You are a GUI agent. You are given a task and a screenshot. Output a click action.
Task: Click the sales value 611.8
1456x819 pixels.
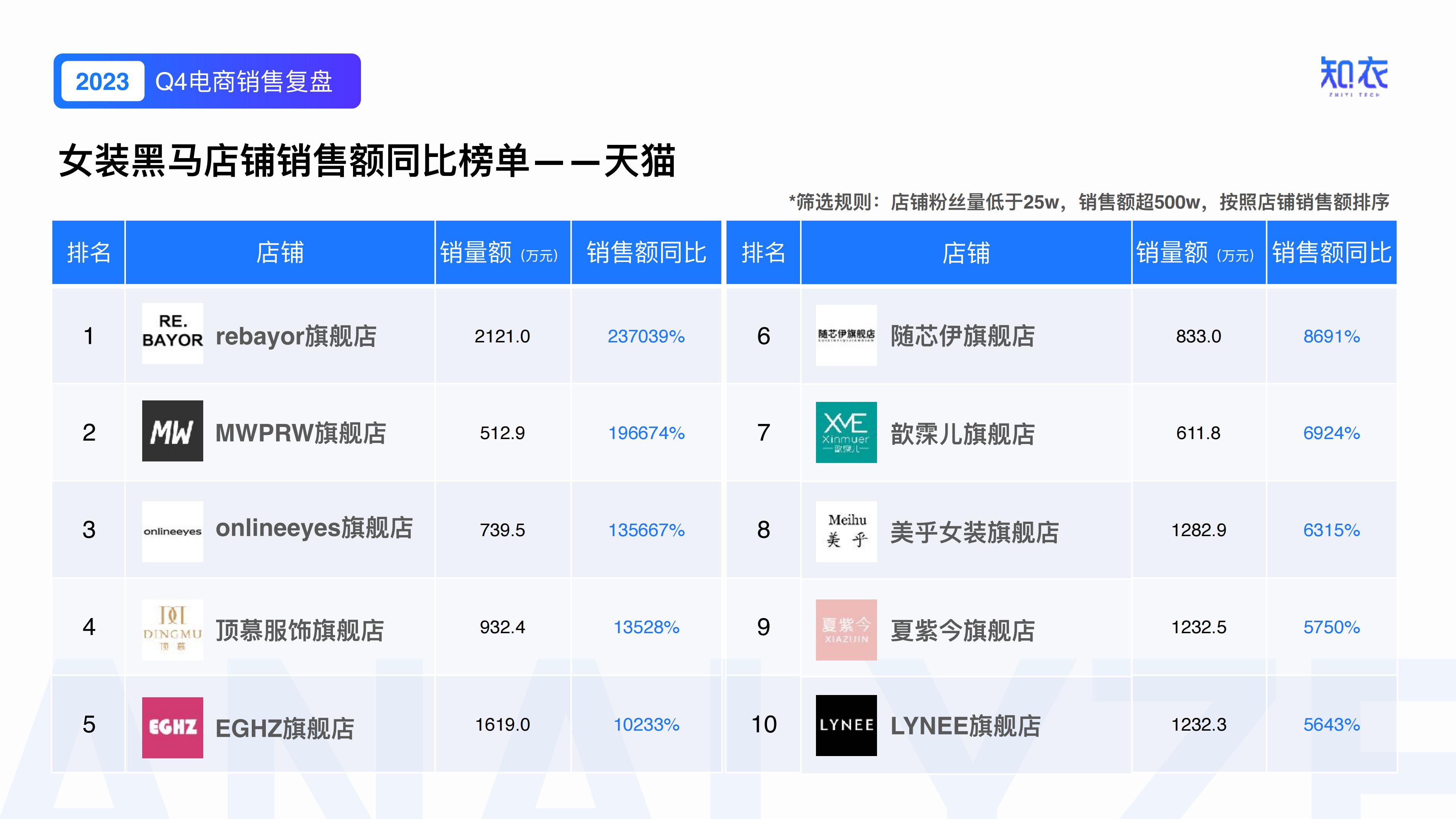(x=1198, y=433)
